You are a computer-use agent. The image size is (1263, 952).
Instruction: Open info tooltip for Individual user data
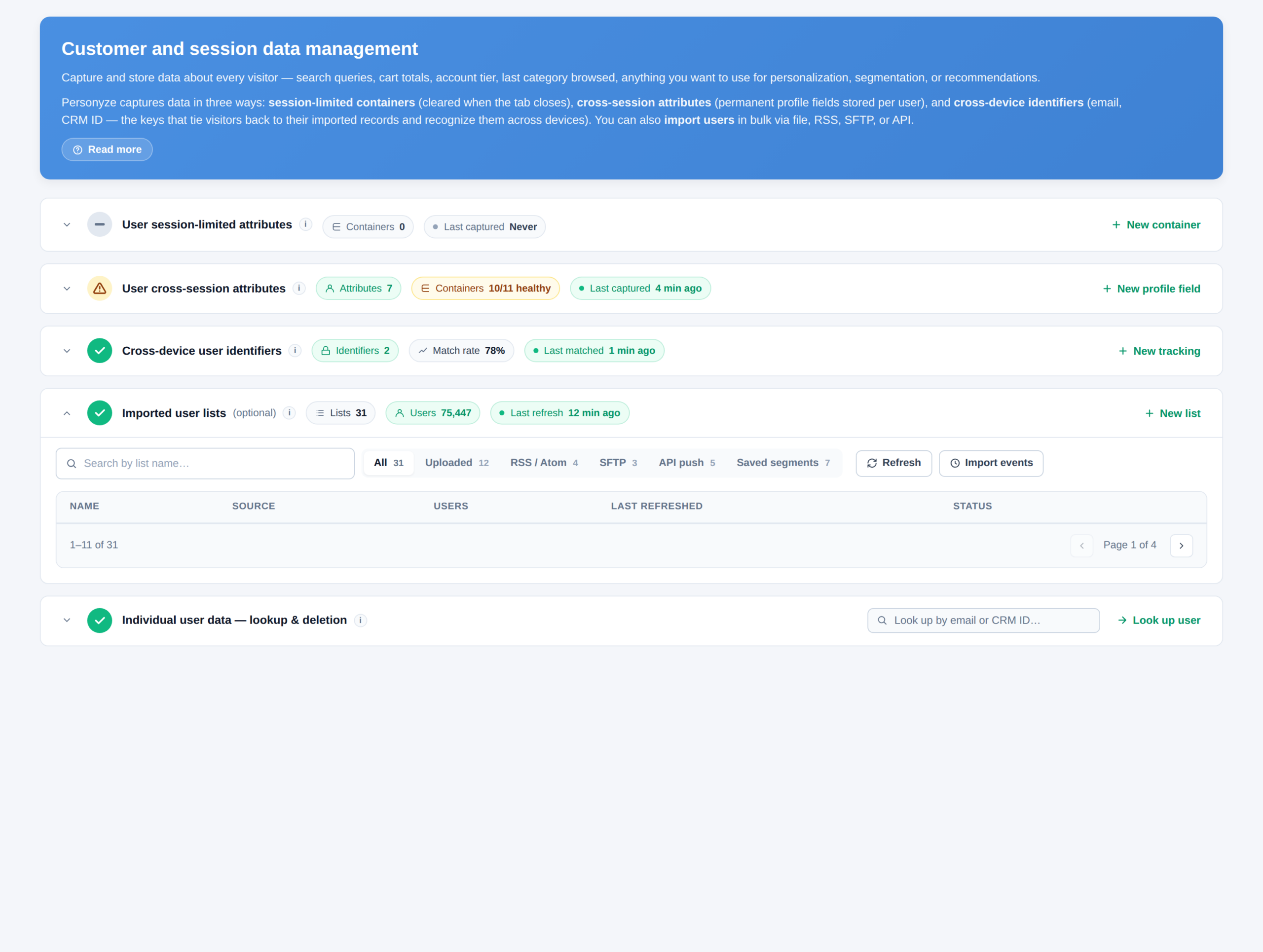(360, 621)
